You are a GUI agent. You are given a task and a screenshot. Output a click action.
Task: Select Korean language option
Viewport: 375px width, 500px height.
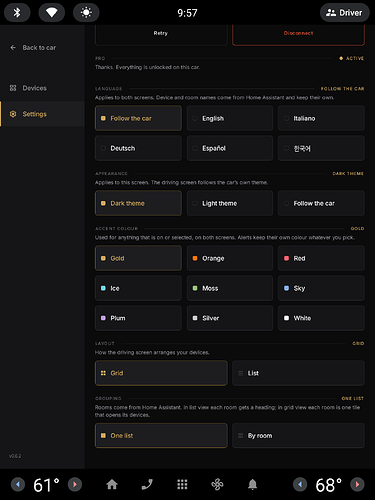321,148
